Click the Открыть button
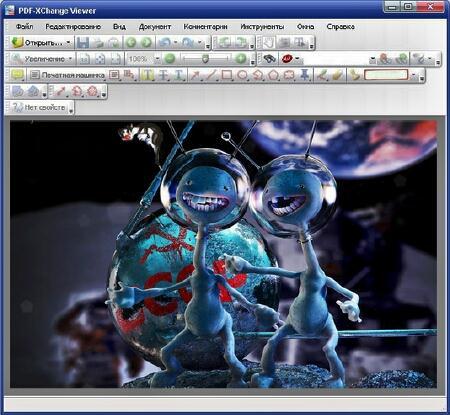 [x=37, y=43]
